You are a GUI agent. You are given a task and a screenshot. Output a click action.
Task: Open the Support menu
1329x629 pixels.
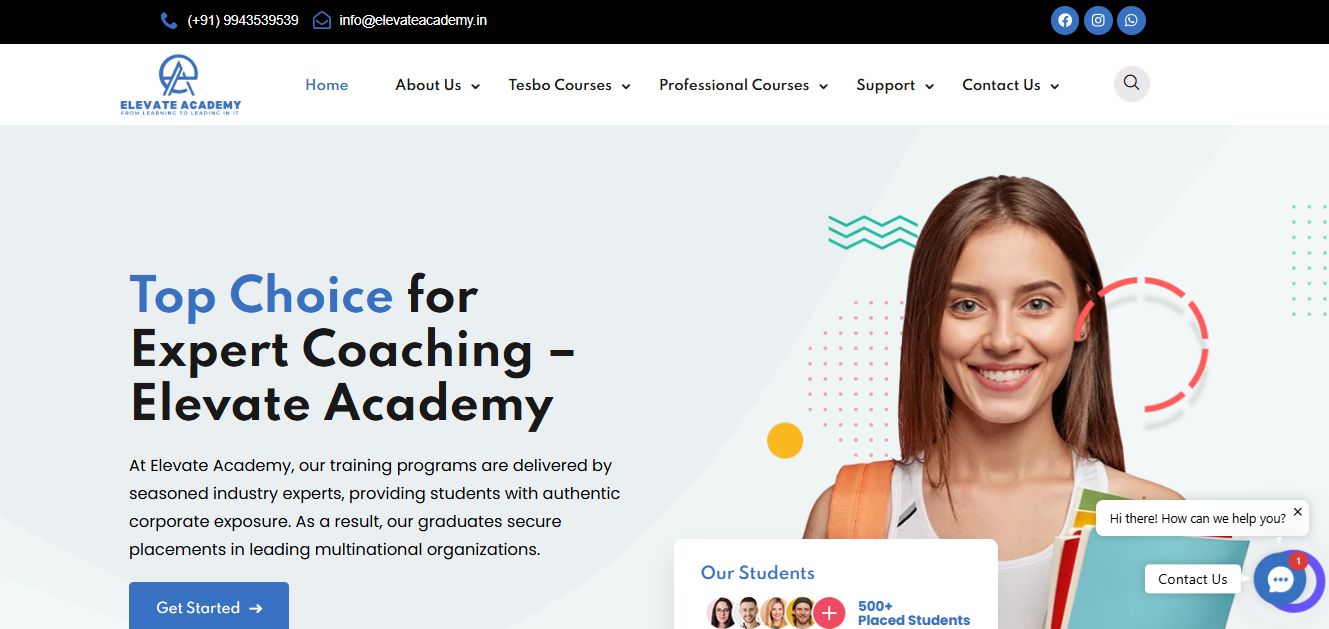point(895,85)
